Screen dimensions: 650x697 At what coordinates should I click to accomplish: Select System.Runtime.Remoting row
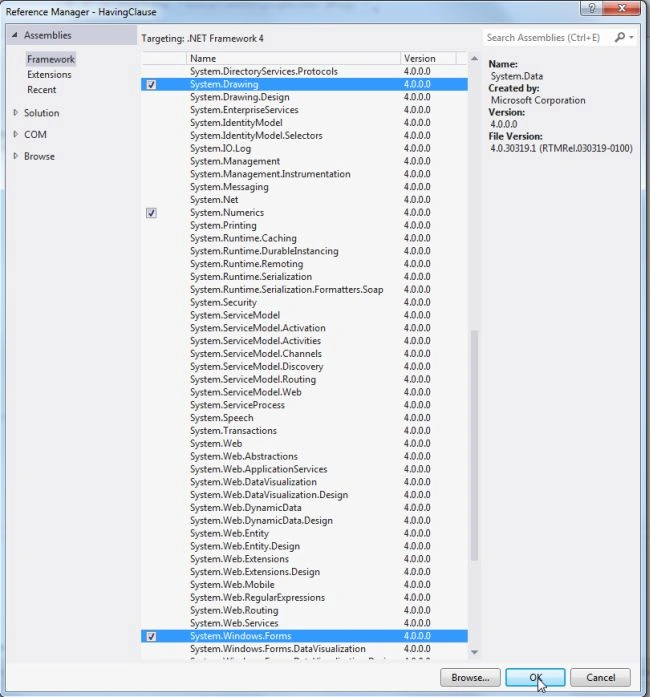[305, 264]
